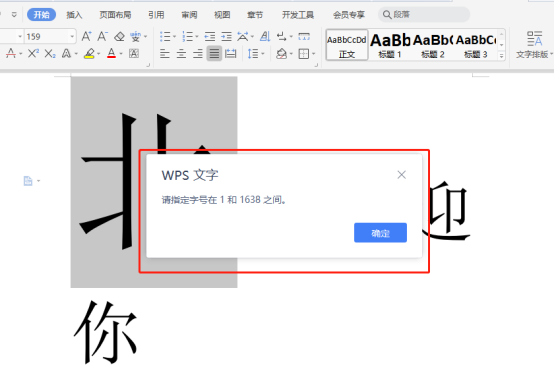Increase paragraph indent
Image resolution: width=554 pixels, height=371 pixels.
click(226, 36)
